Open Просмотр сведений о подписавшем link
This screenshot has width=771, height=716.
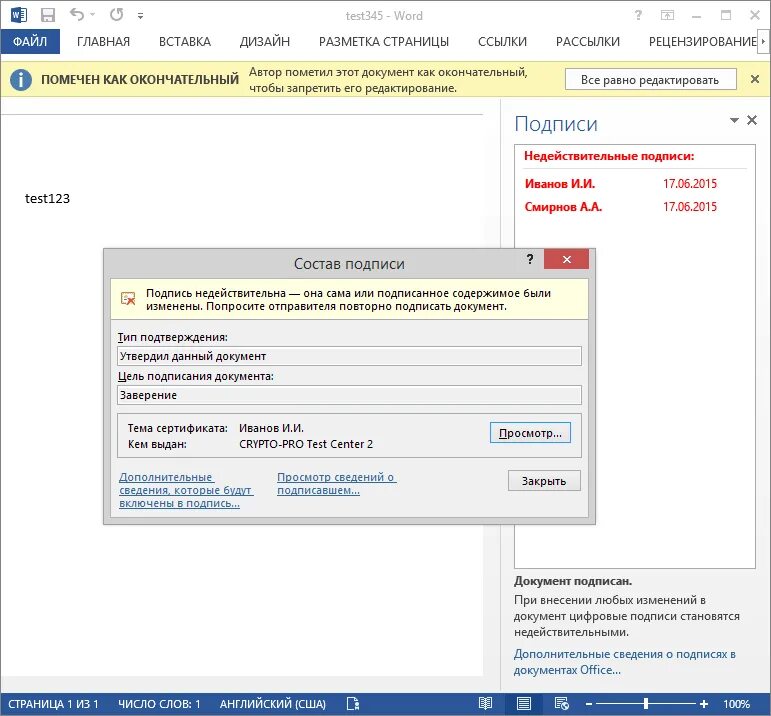tap(337, 483)
